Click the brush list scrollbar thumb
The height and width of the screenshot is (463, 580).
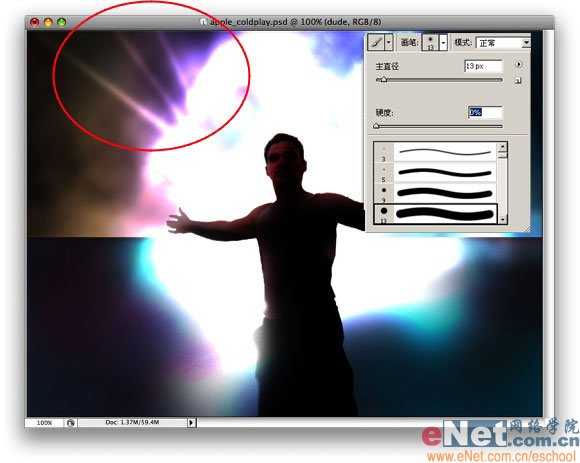[502, 155]
